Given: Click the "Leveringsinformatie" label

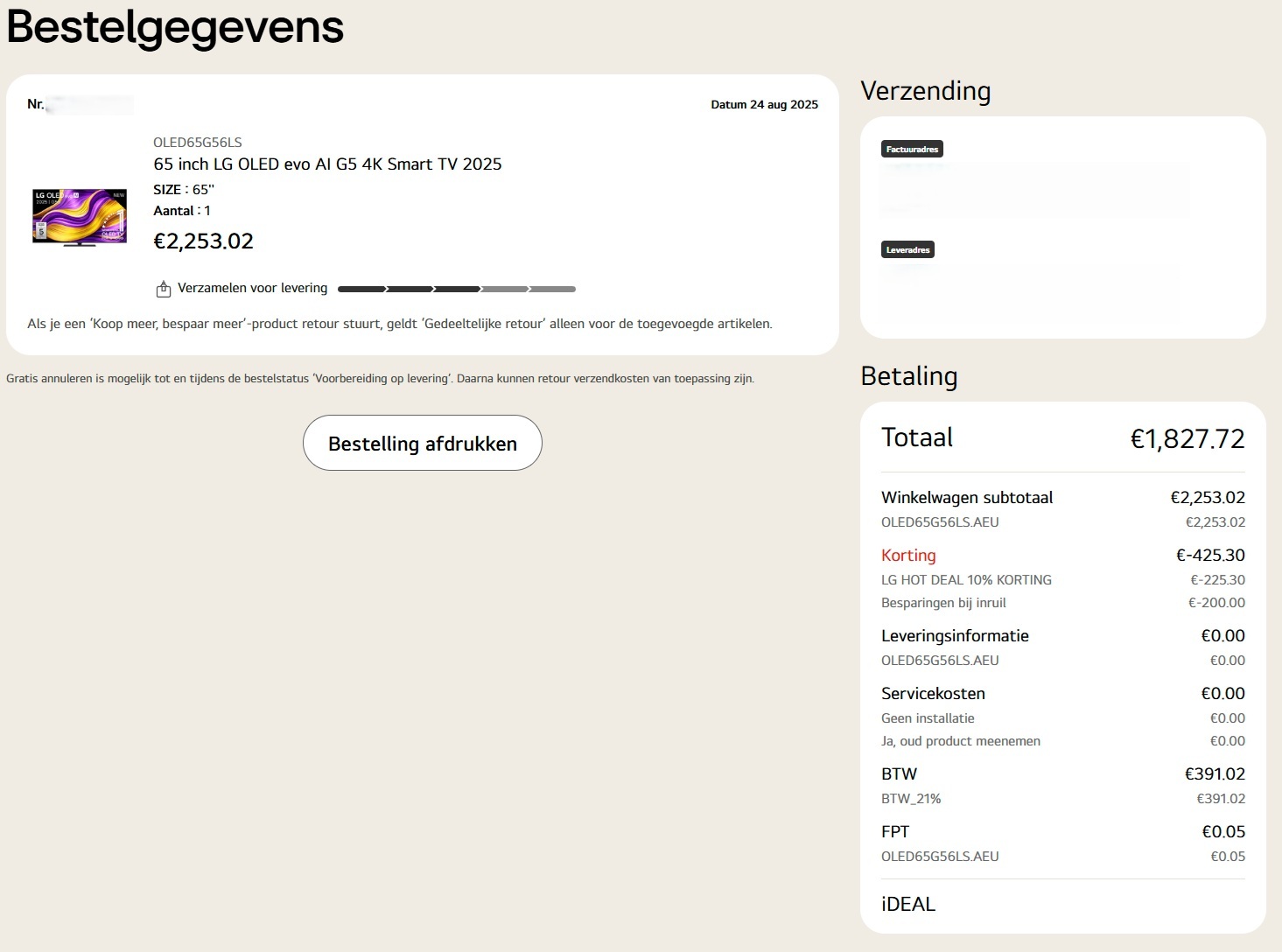Looking at the screenshot, I should tap(955, 635).
